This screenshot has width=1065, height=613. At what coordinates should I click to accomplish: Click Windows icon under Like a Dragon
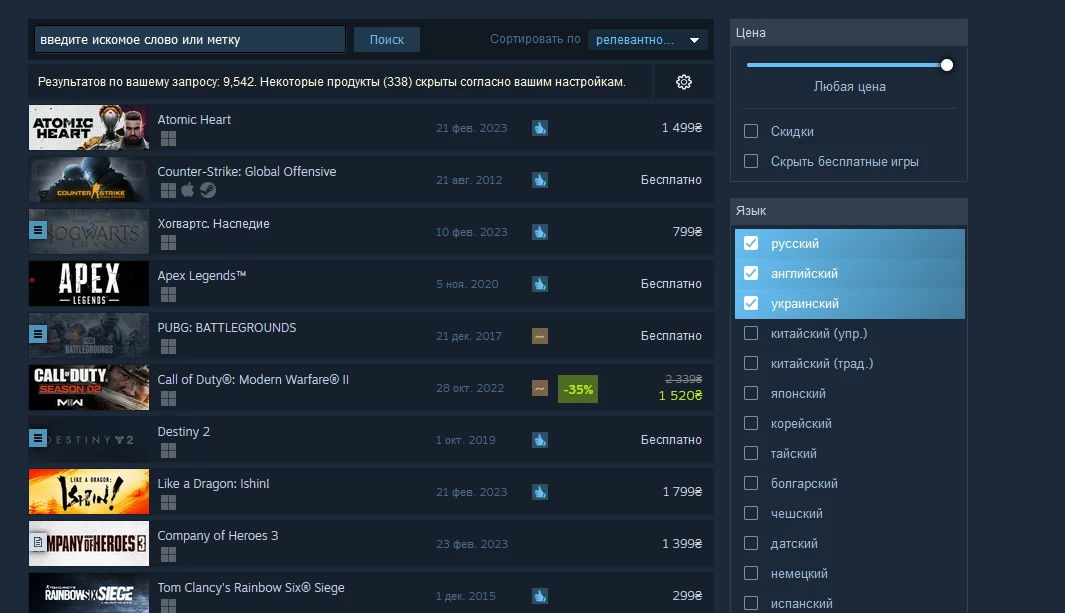(x=168, y=503)
